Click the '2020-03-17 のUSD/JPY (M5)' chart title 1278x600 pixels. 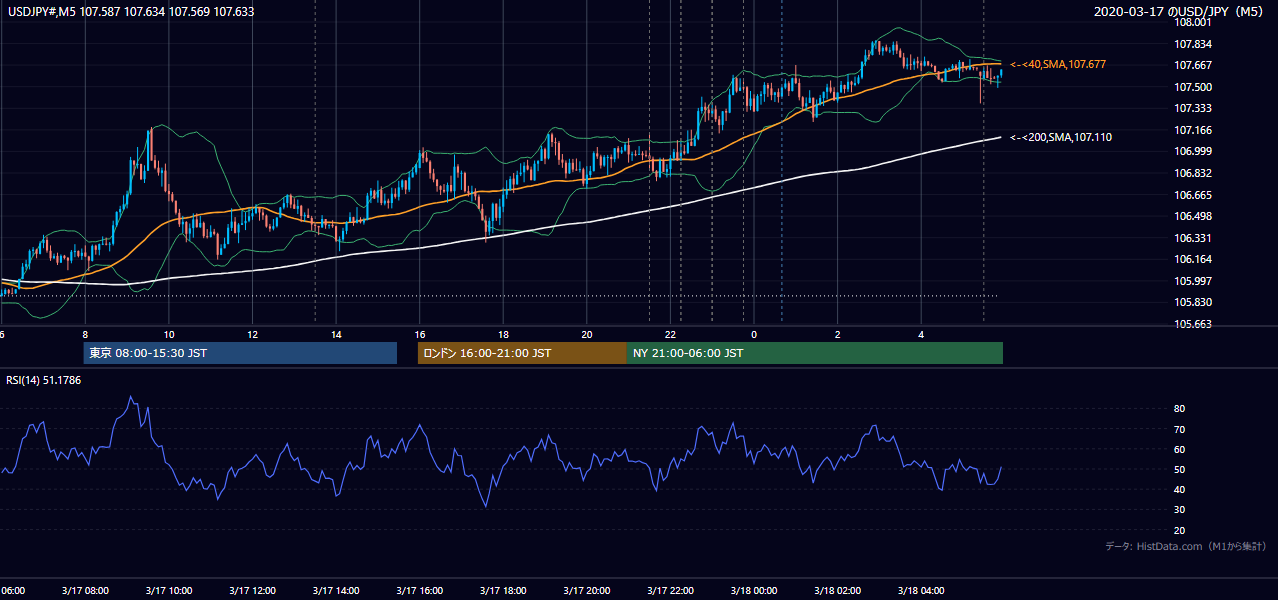point(1180,12)
